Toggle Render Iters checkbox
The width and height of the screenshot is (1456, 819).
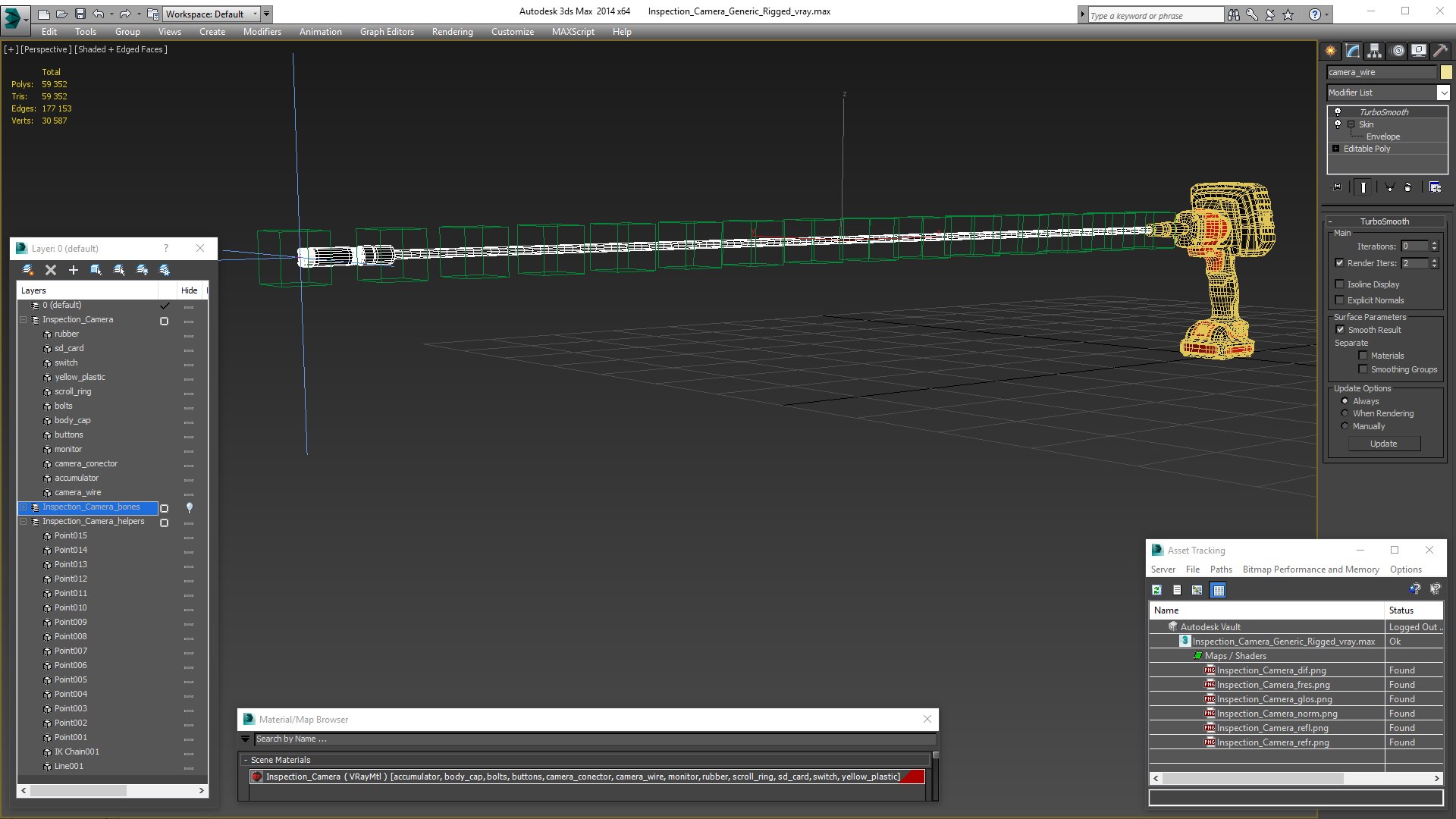[x=1339, y=263]
